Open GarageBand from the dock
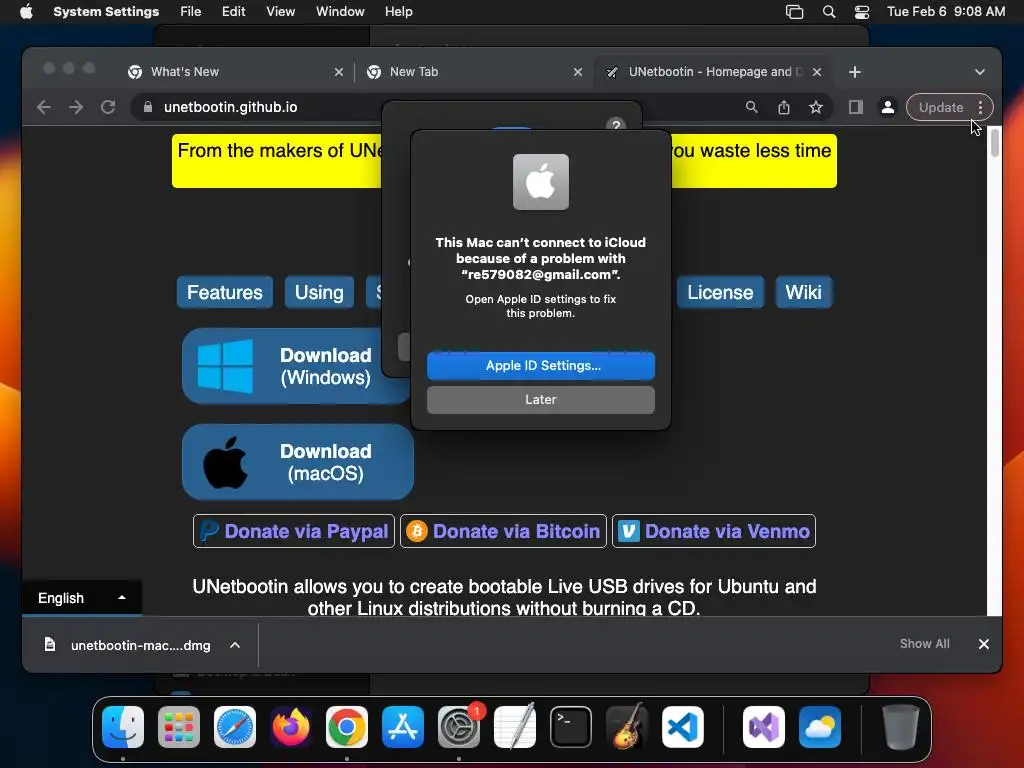 [x=627, y=727]
